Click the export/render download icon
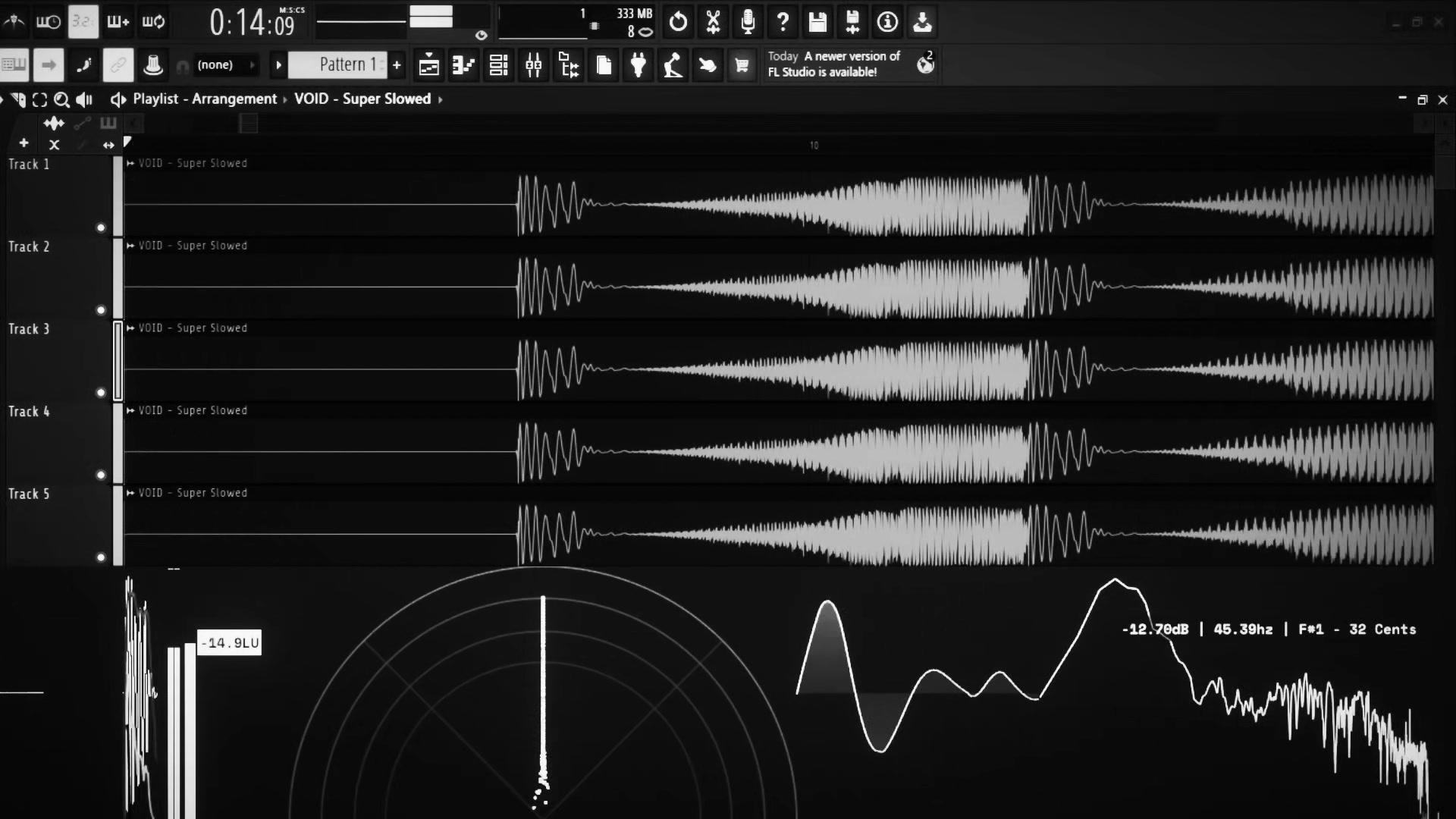This screenshot has height=819, width=1456. [x=922, y=22]
